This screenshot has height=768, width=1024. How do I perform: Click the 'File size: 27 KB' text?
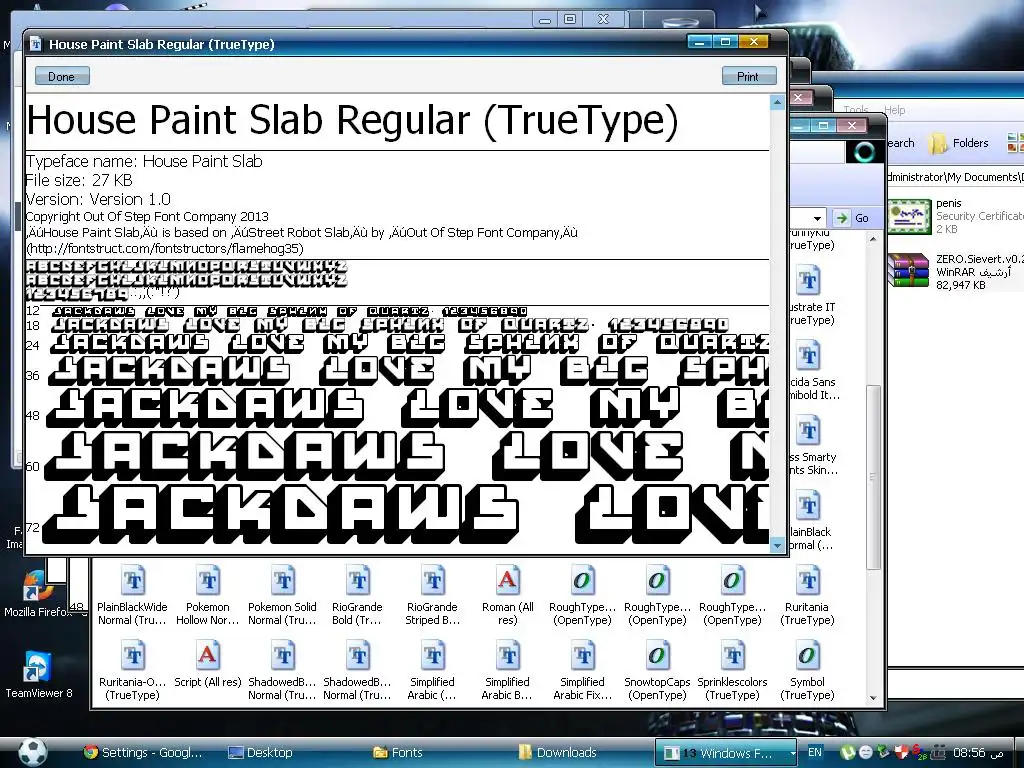coord(79,180)
